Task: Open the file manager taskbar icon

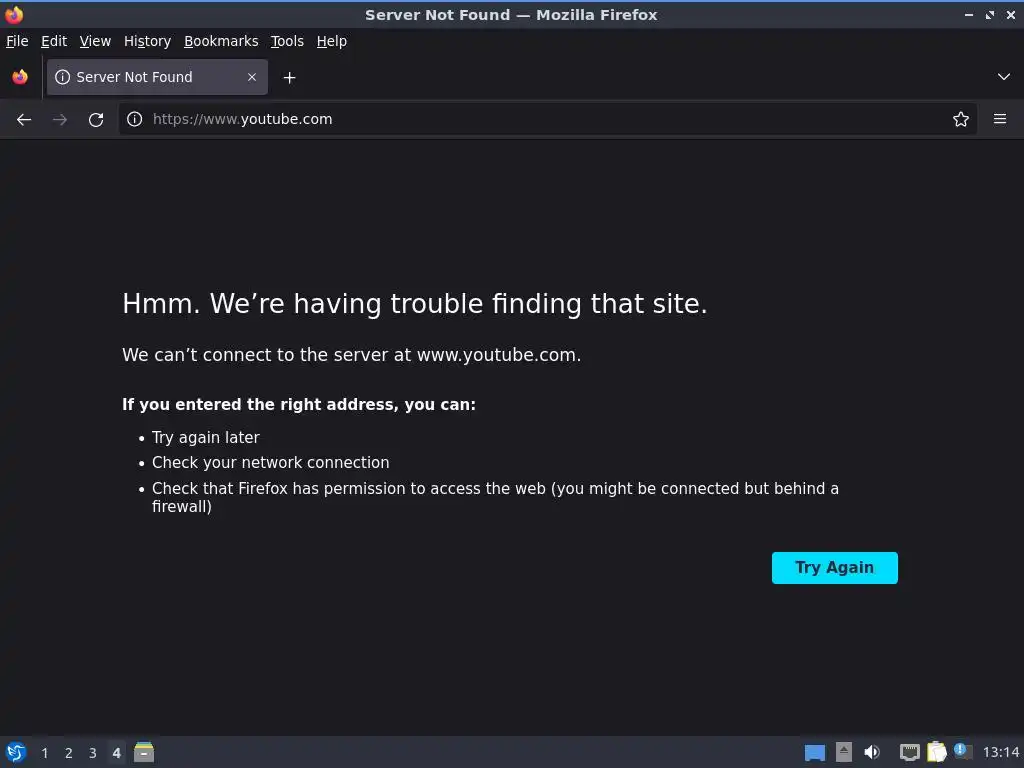Action: 144,752
